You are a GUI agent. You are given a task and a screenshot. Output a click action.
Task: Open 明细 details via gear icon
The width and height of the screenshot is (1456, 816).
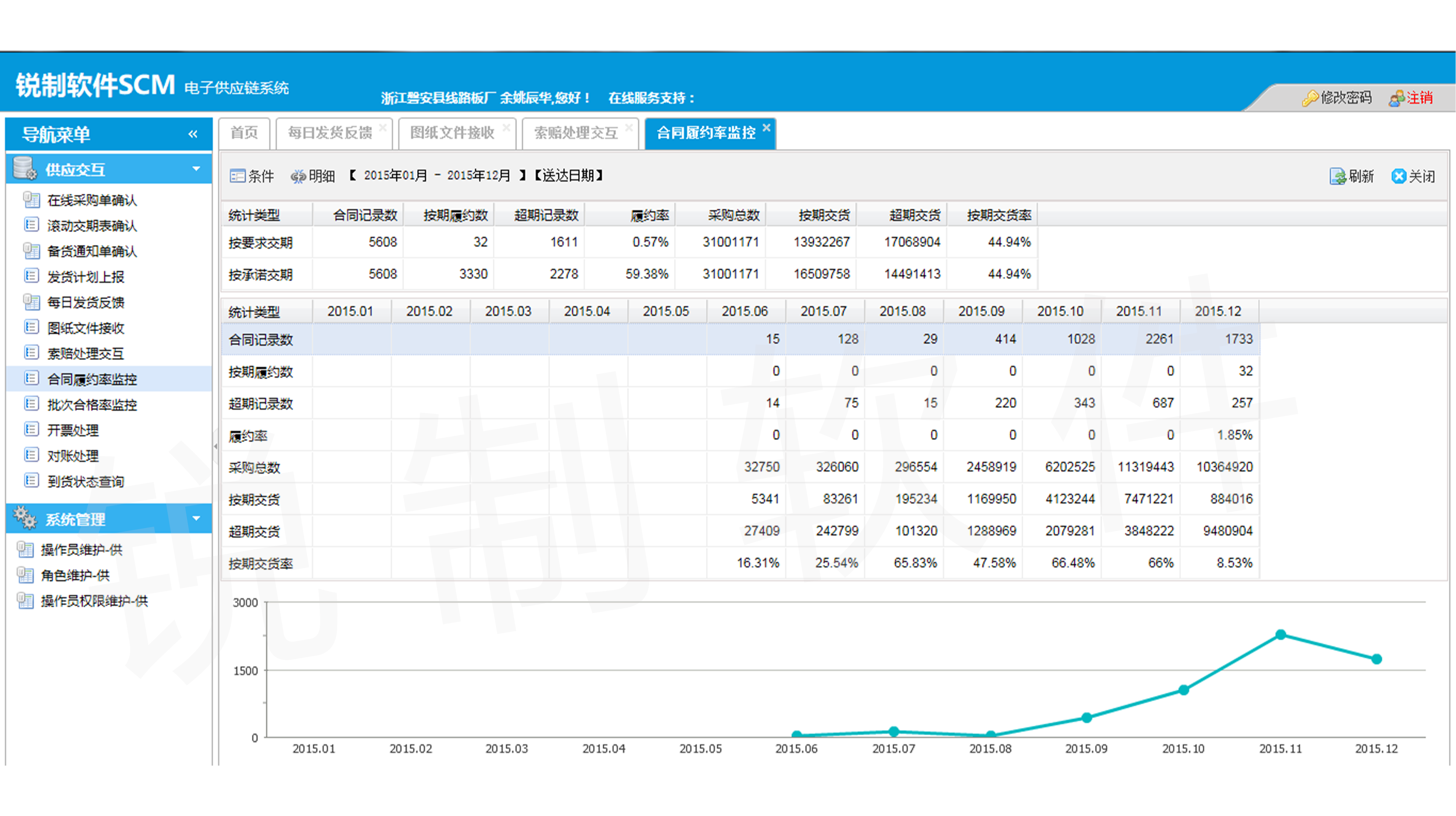(x=298, y=177)
